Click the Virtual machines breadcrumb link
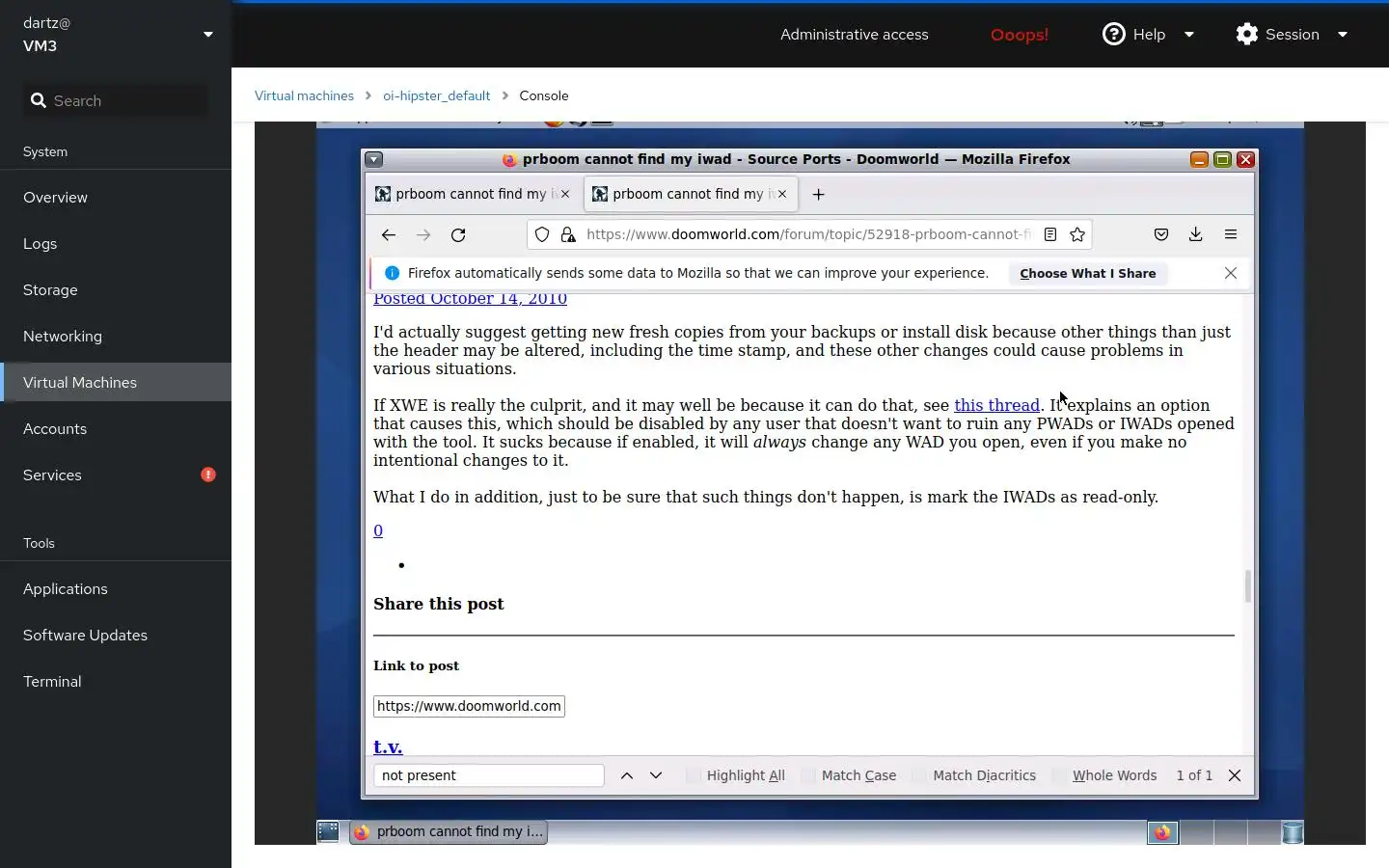The height and width of the screenshot is (868, 1389). [x=304, y=95]
